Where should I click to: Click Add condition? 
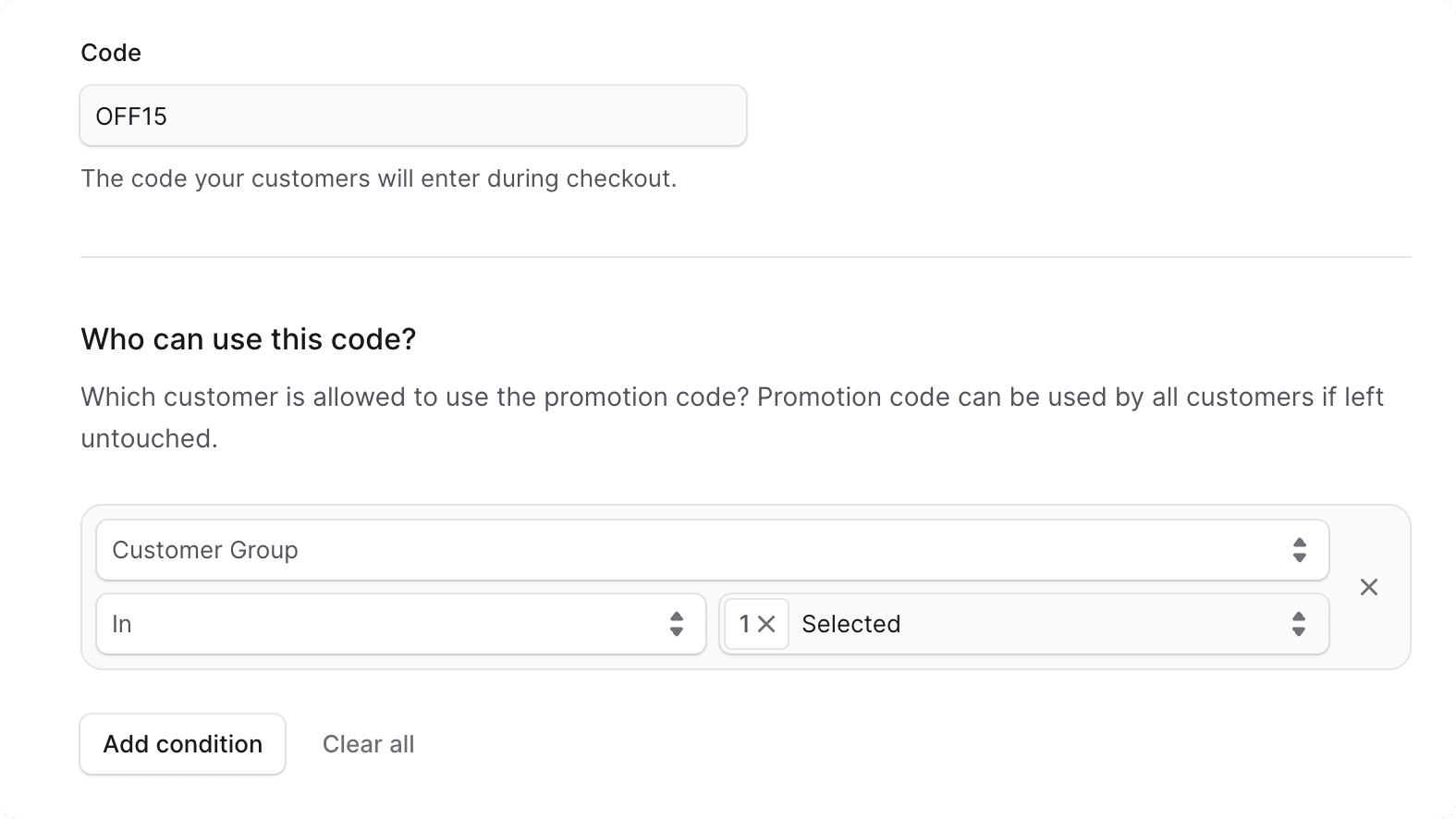coord(182,744)
